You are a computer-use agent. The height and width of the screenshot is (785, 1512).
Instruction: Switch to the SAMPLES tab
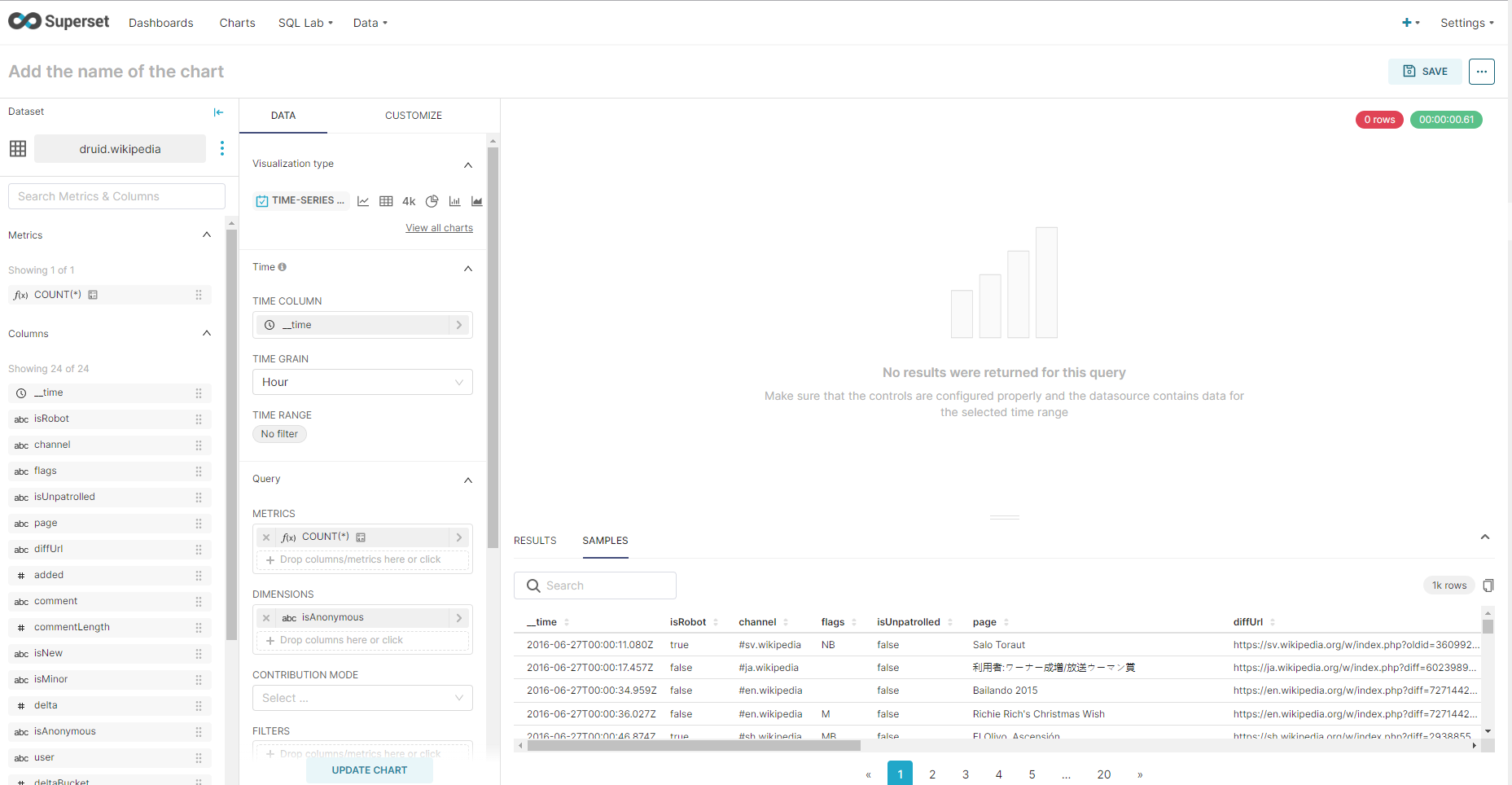pyautogui.click(x=605, y=541)
